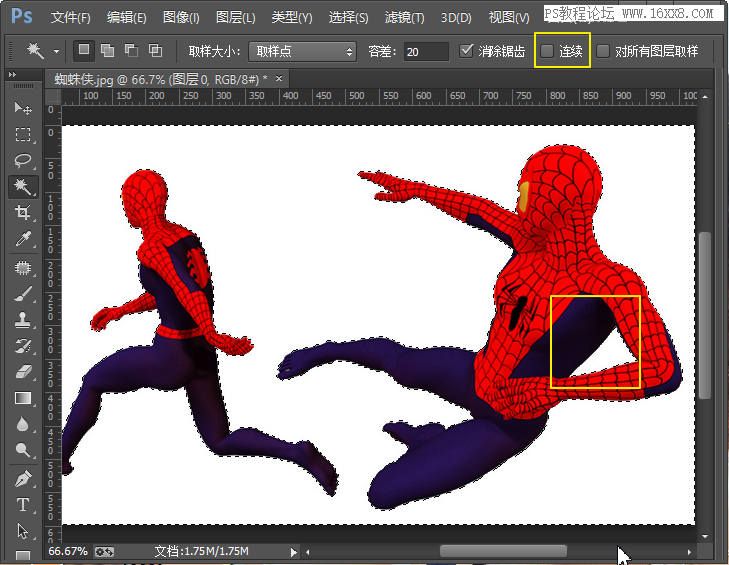The height and width of the screenshot is (565, 729).
Task: Open status bar preview icon beside zoom
Action: (104, 552)
